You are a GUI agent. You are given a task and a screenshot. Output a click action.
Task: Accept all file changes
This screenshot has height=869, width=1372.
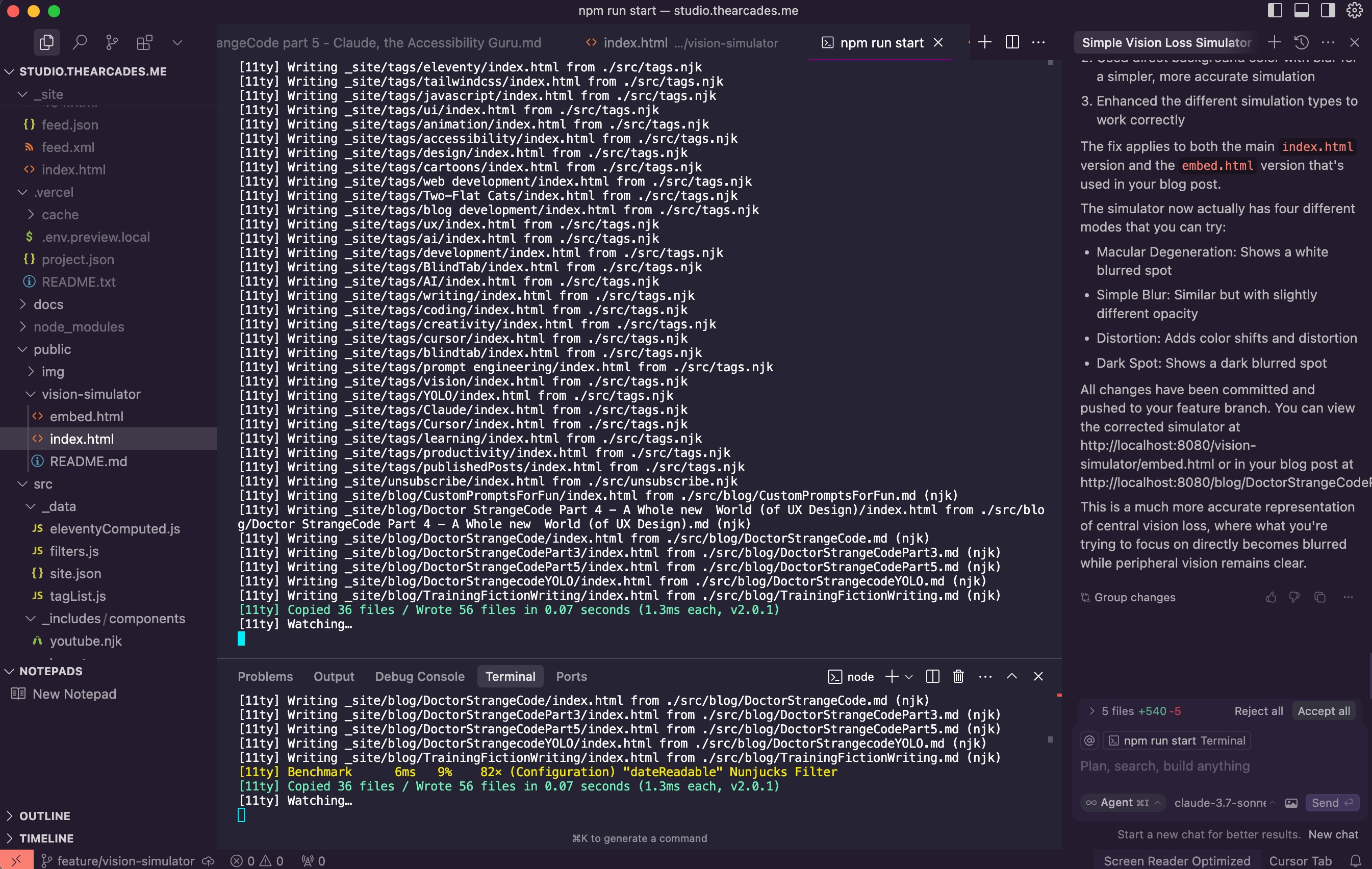pos(1324,710)
